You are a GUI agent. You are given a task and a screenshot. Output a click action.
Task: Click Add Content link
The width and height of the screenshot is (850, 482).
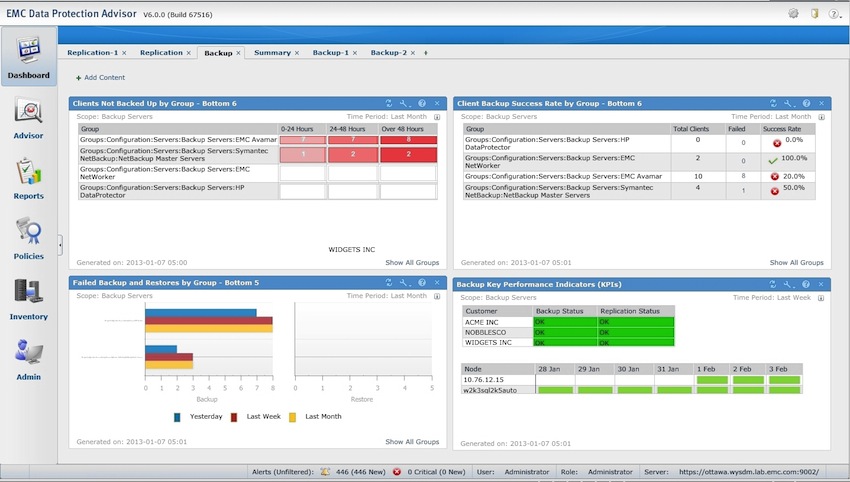click(x=100, y=78)
